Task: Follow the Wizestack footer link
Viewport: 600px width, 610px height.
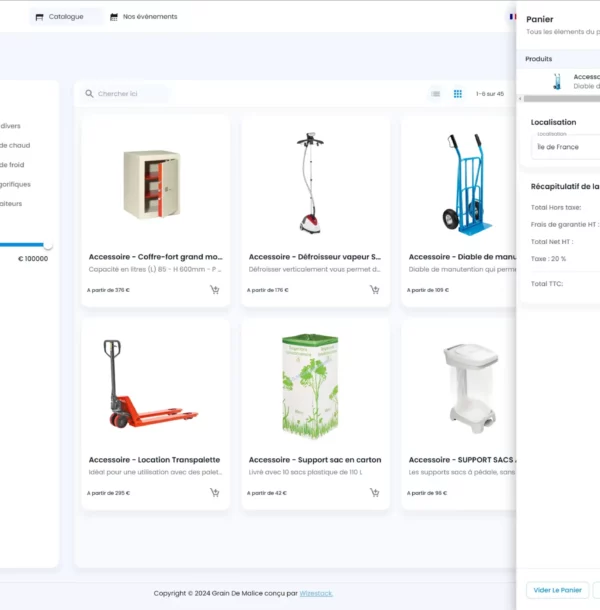Action: [x=317, y=593]
